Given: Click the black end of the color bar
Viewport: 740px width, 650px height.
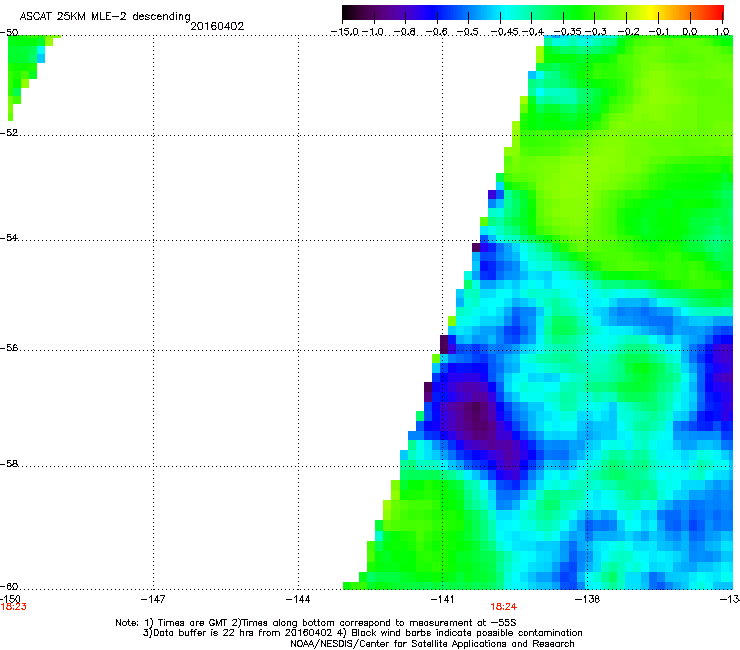Looking at the screenshot, I should [350, 13].
